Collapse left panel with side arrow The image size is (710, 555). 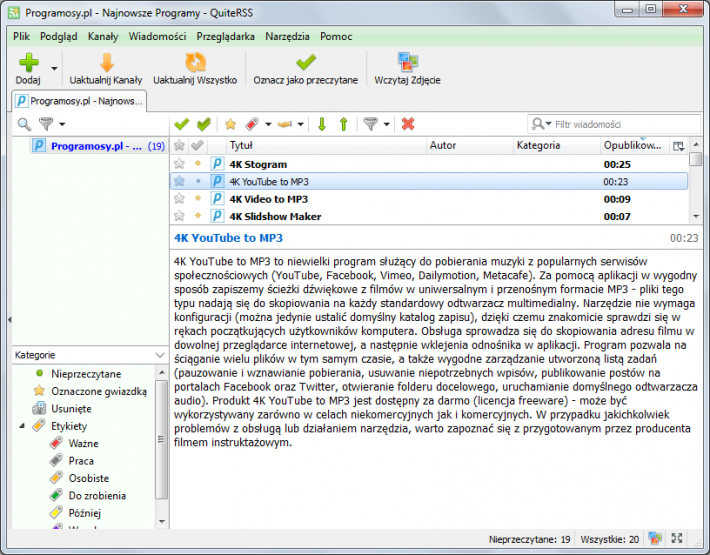click(10, 320)
